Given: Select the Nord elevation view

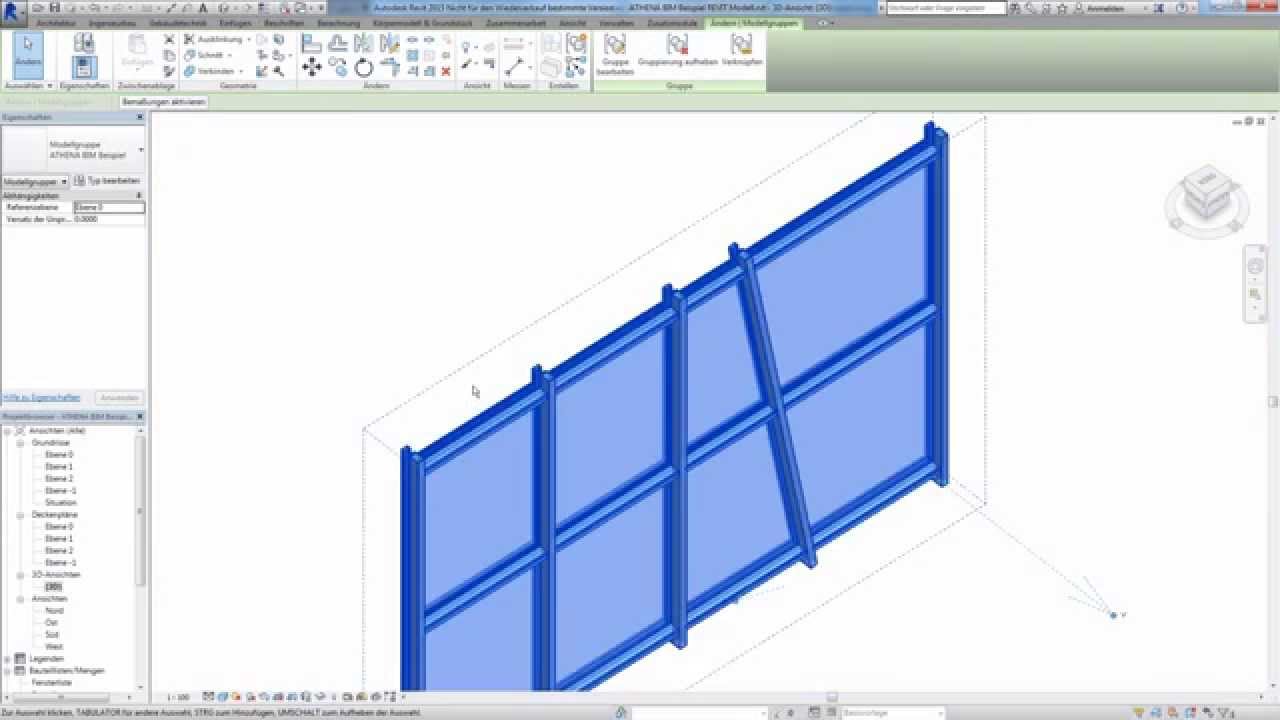Looking at the screenshot, I should point(54,610).
